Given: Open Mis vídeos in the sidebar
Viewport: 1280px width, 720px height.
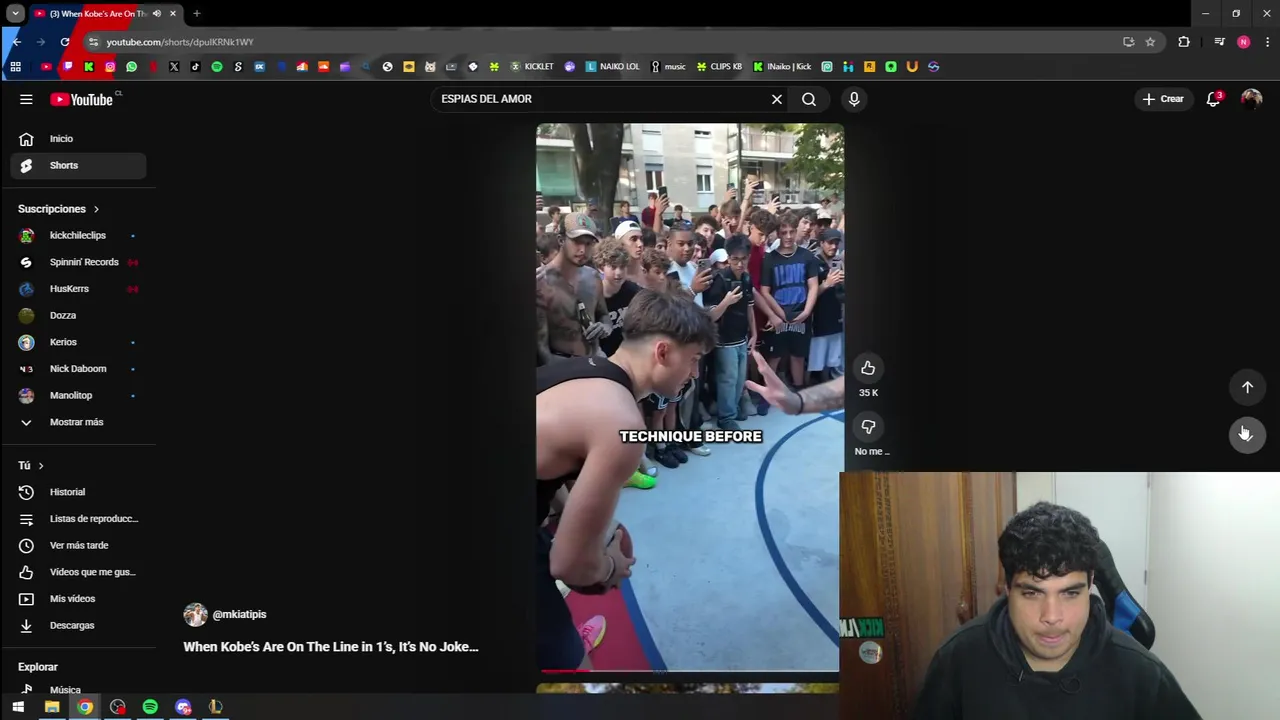Looking at the screenshot, I should pos(78,599).
